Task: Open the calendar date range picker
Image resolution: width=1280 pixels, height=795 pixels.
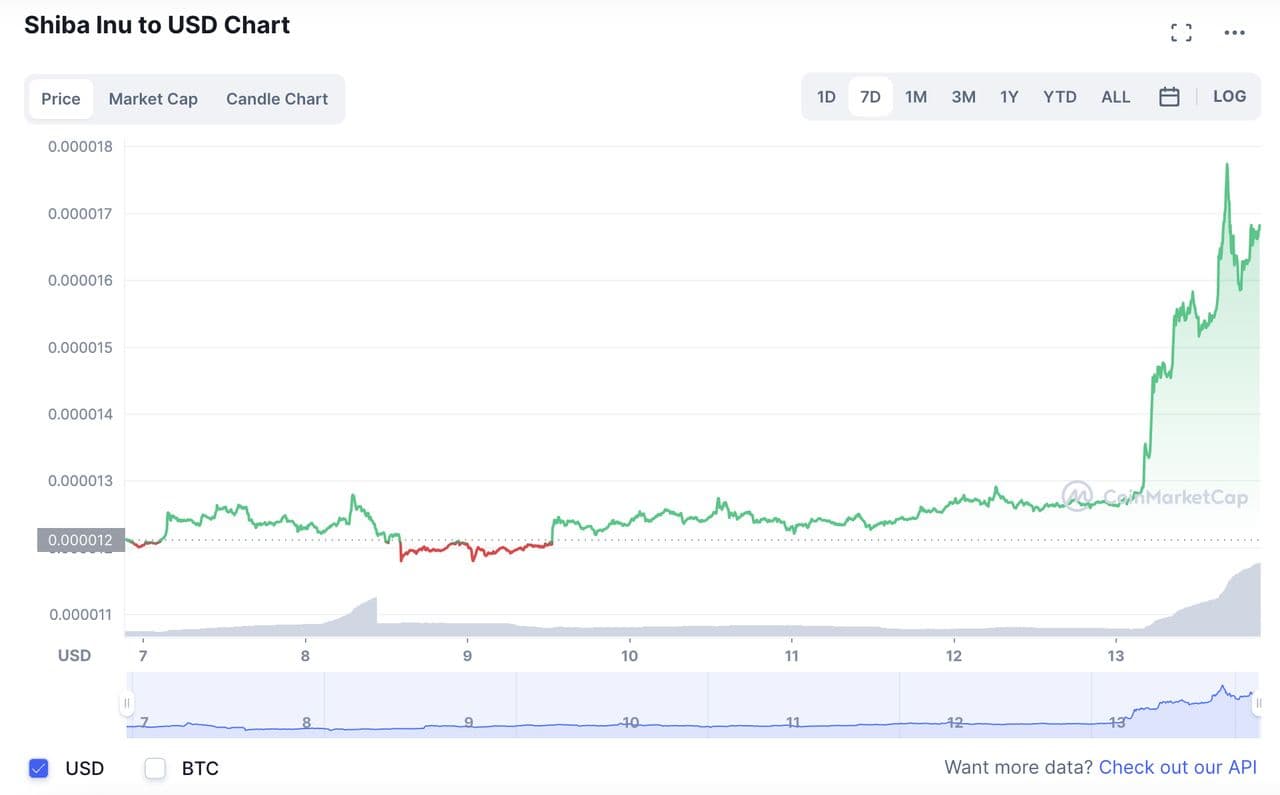Action: click(x=1169, y=97)
